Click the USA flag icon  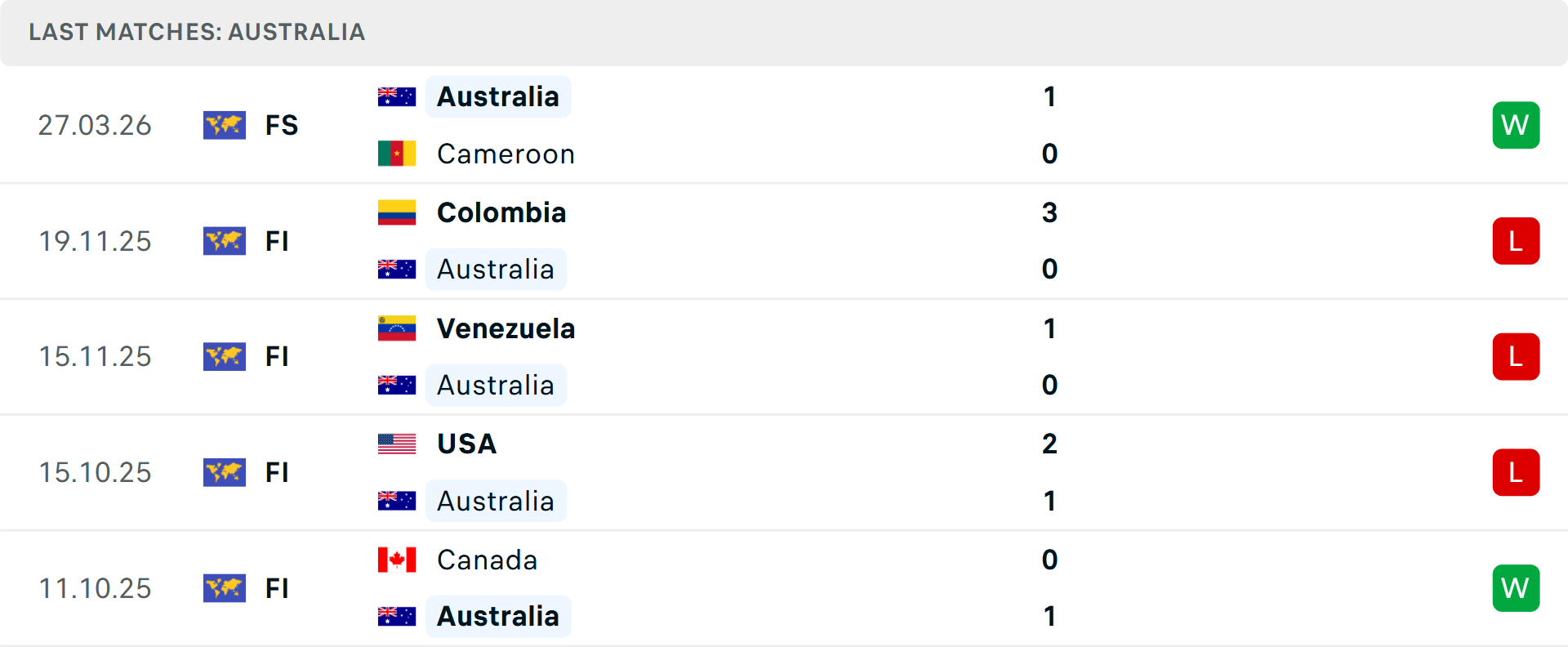pyautogui.click(x=397, y=444)
